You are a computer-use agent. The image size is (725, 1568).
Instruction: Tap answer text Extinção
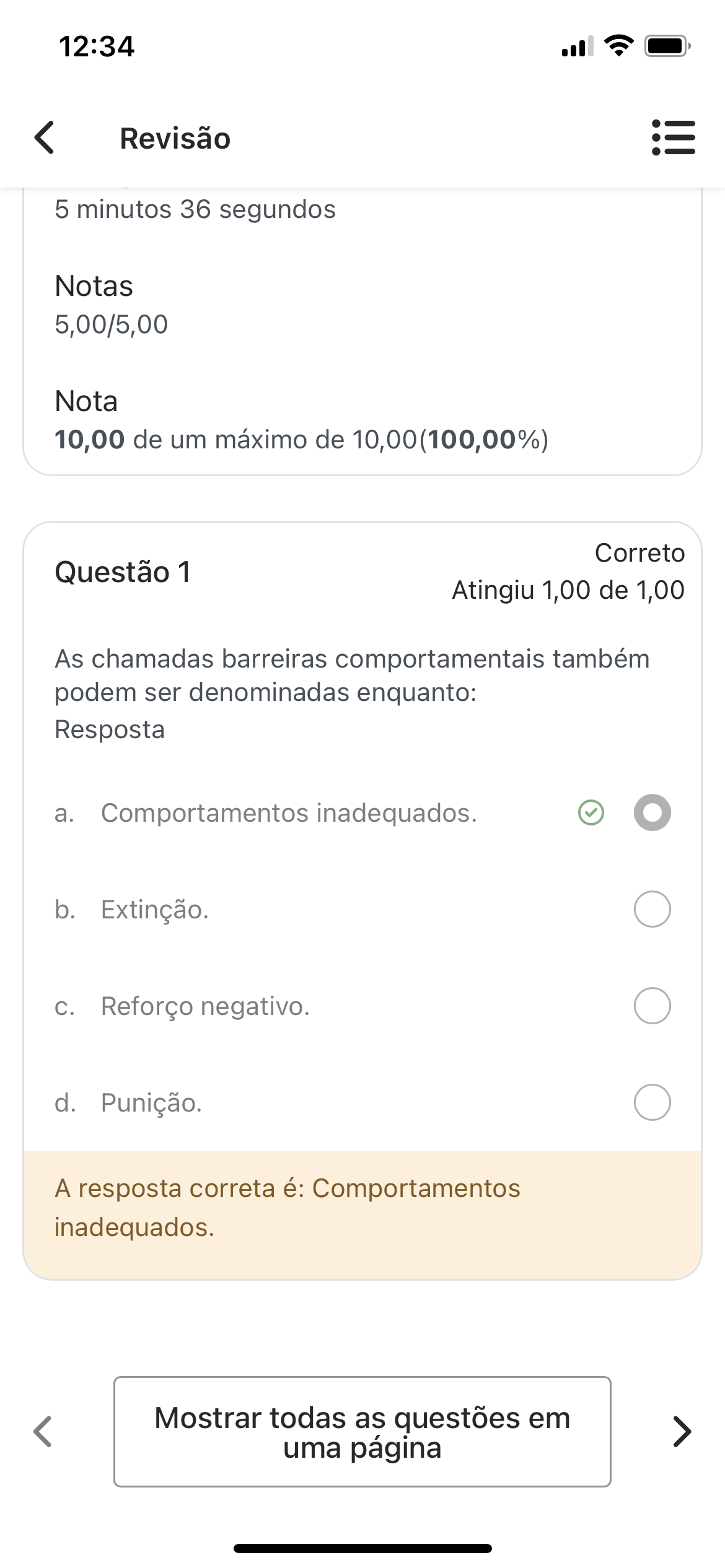pyautogui.click(x=155, y=909)
